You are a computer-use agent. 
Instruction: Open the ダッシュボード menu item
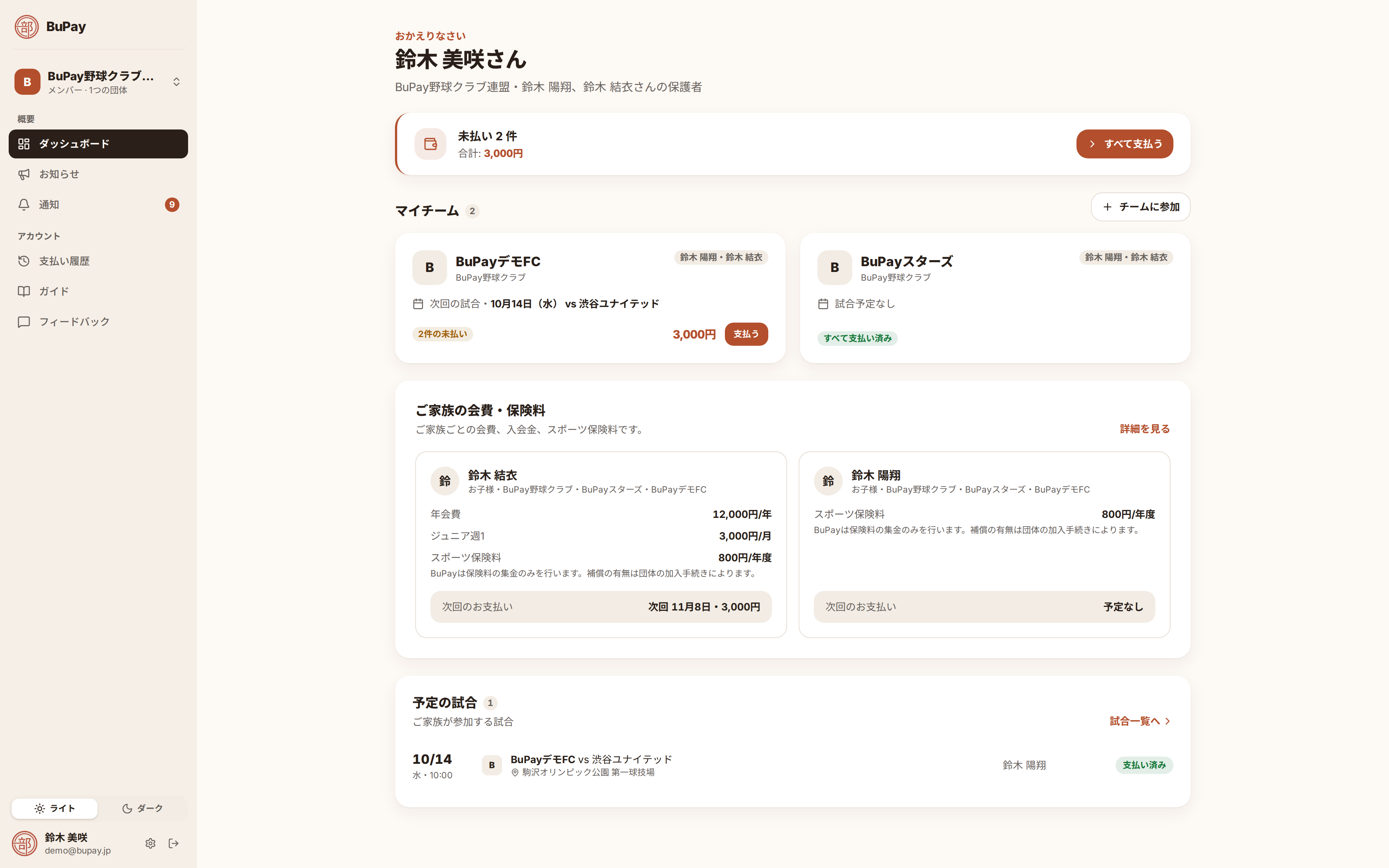coord(98,144)
